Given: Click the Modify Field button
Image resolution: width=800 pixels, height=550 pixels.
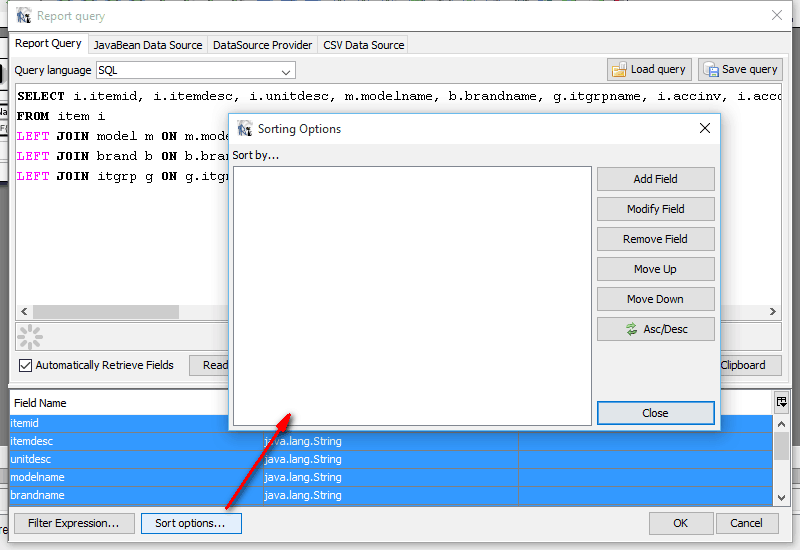Looking at the screenshot, I should pos(655,209).
